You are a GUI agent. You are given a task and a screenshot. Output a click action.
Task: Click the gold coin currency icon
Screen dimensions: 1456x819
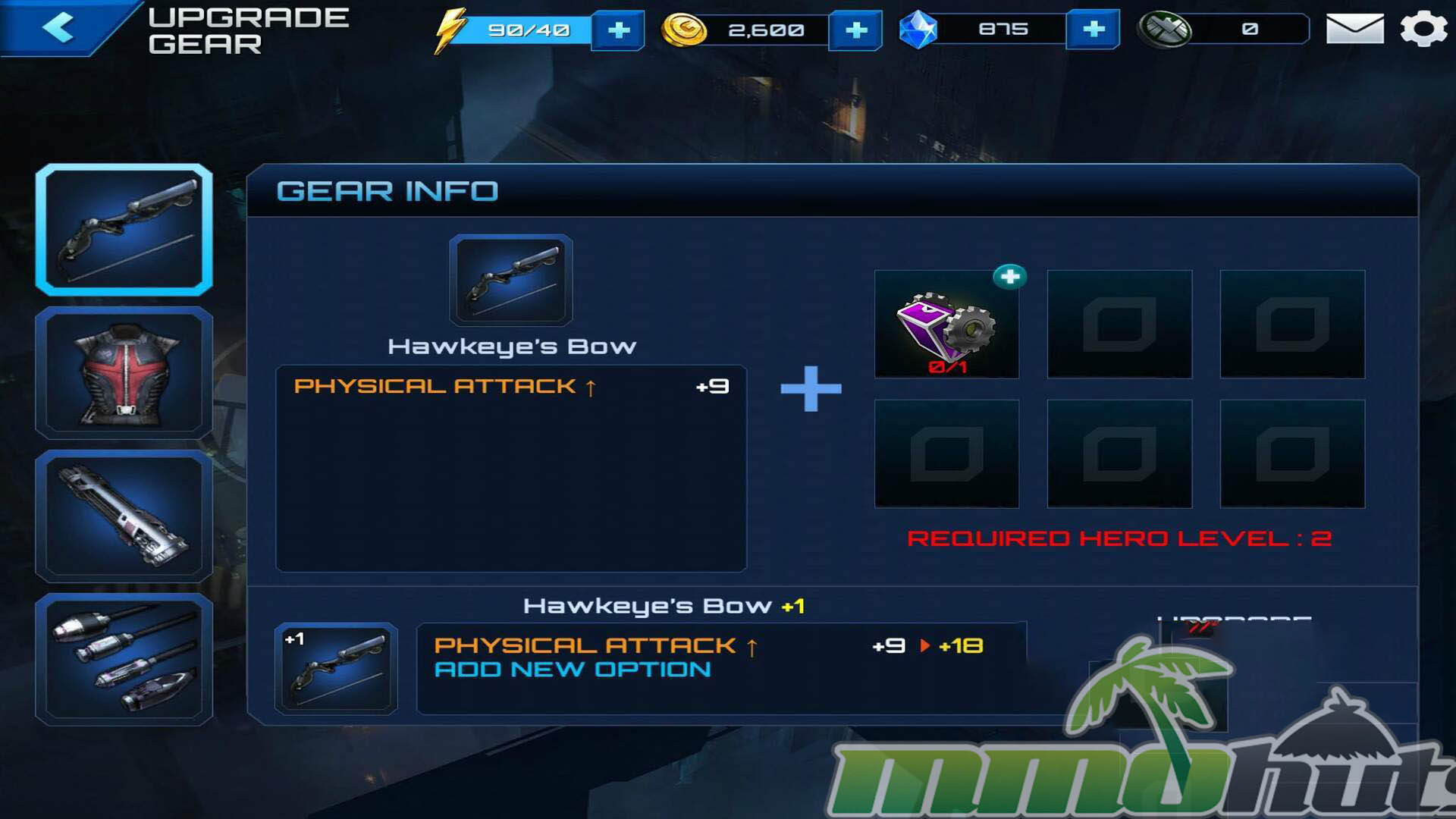[684, 30]
